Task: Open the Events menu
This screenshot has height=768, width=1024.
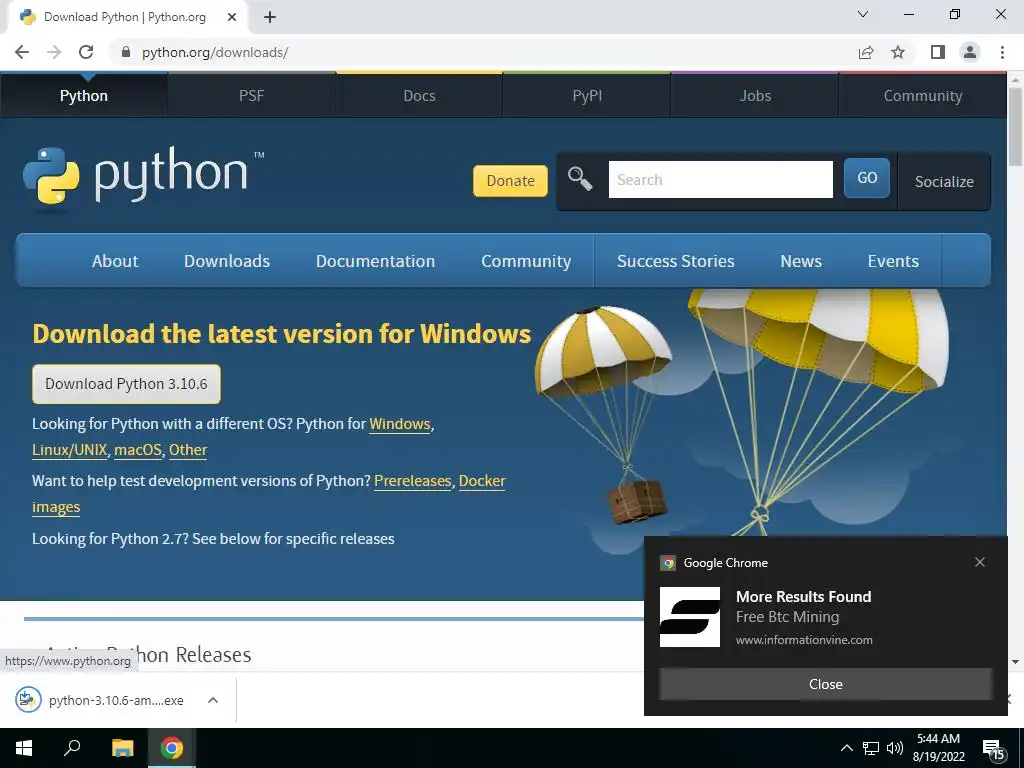Action: click(893, 261)
